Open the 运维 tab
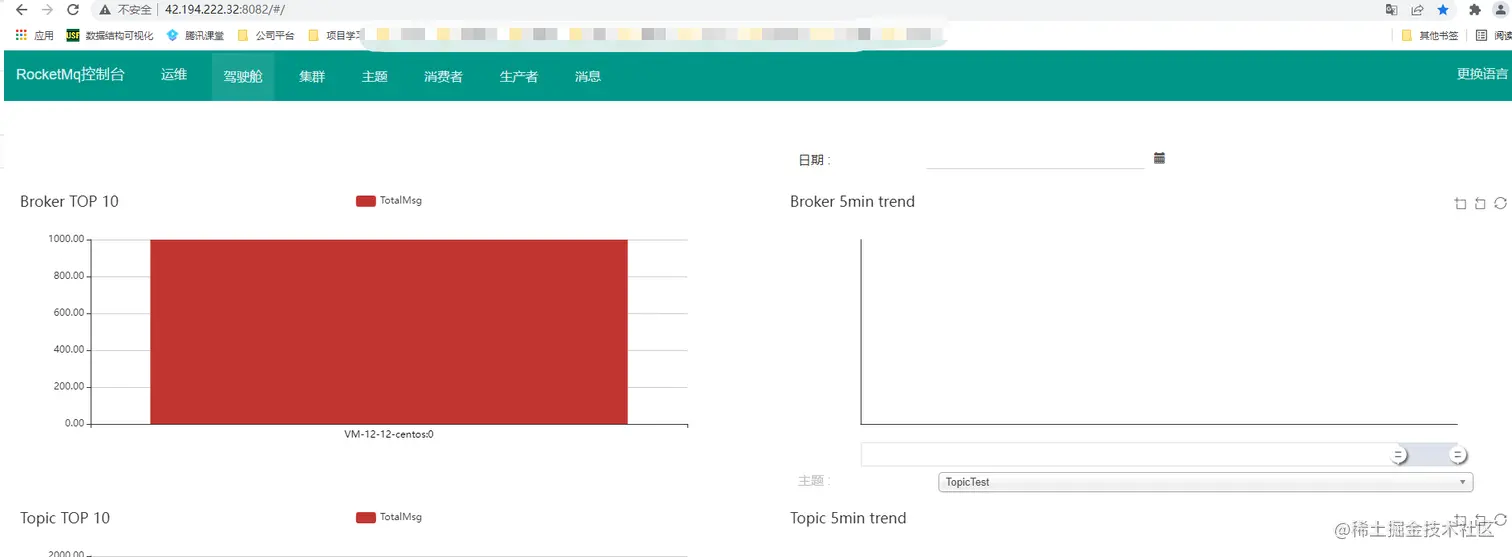The height and width of the screenshot is (557, 1512). point(174,75)
